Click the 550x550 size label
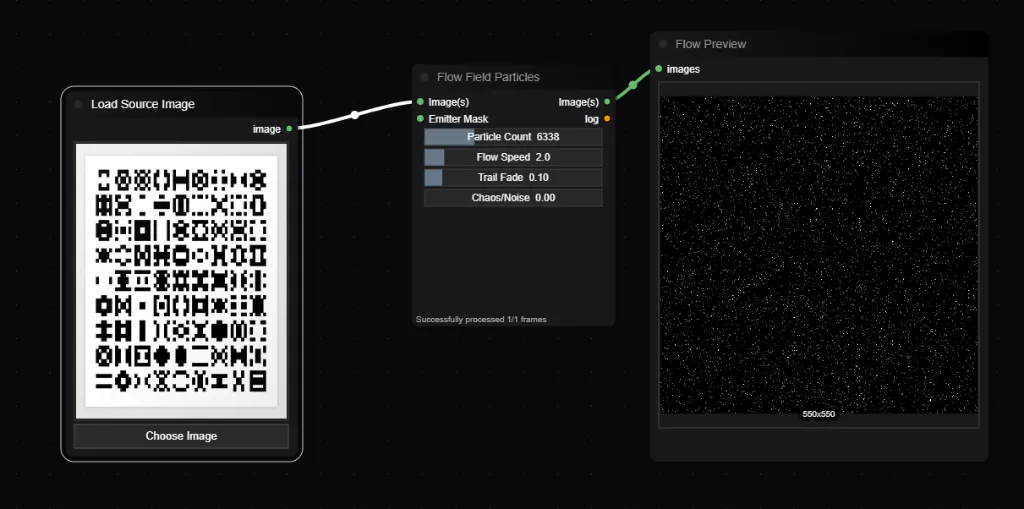The image size is (1024, 509). [x=819, y=414]
